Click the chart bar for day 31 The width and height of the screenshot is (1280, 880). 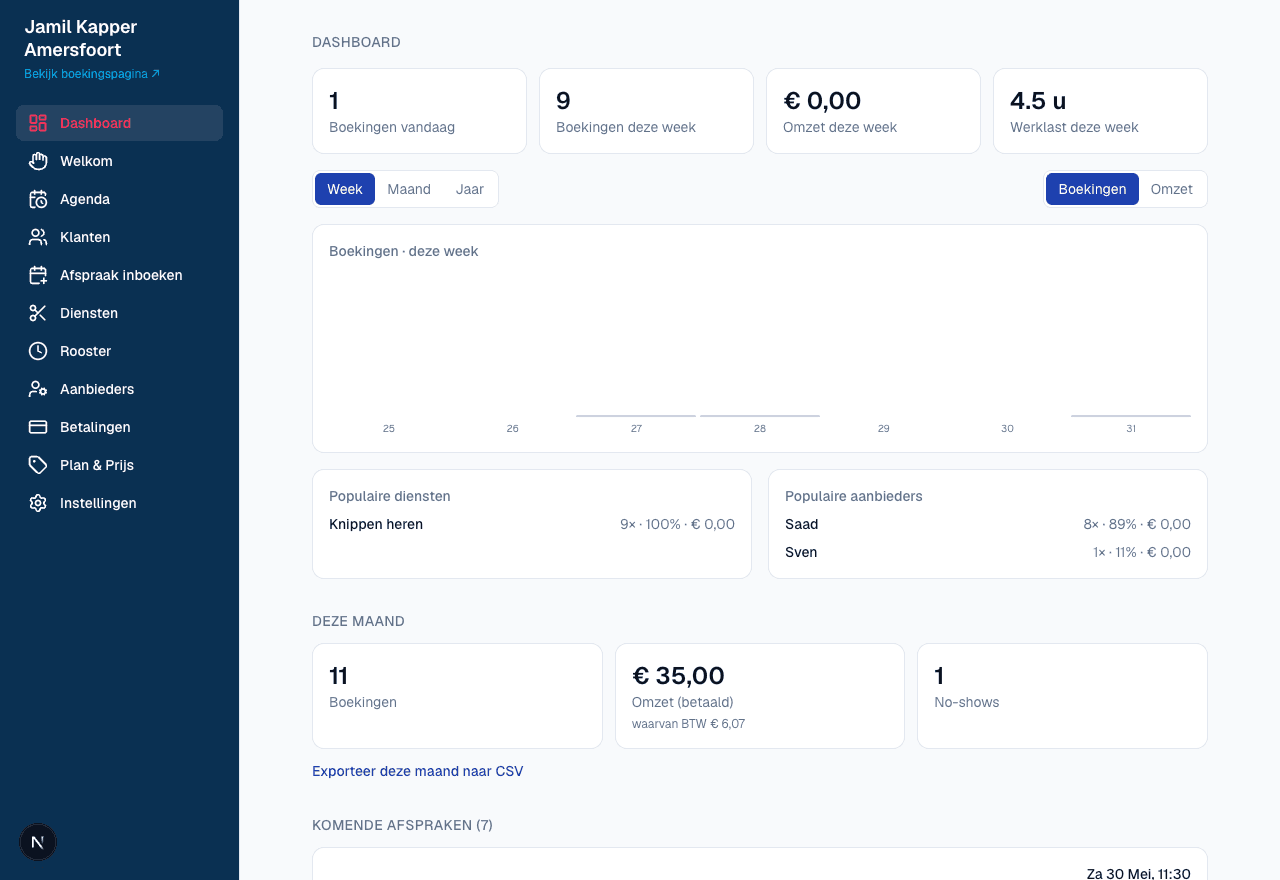[1131, 415]
